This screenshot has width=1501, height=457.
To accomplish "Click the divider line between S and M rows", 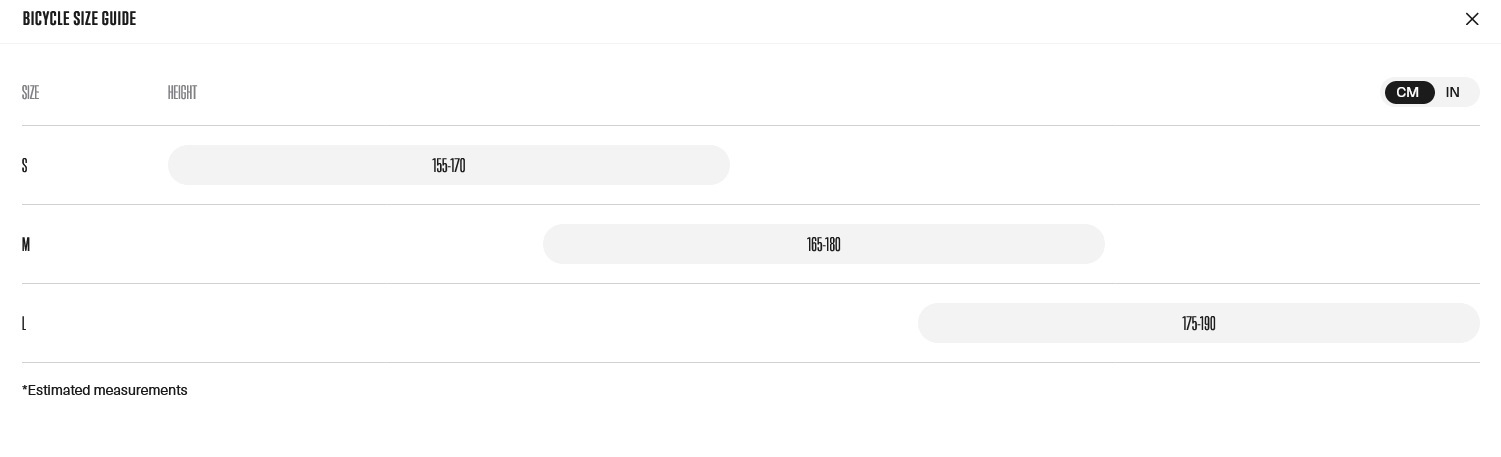I will [x=751, y=204].
